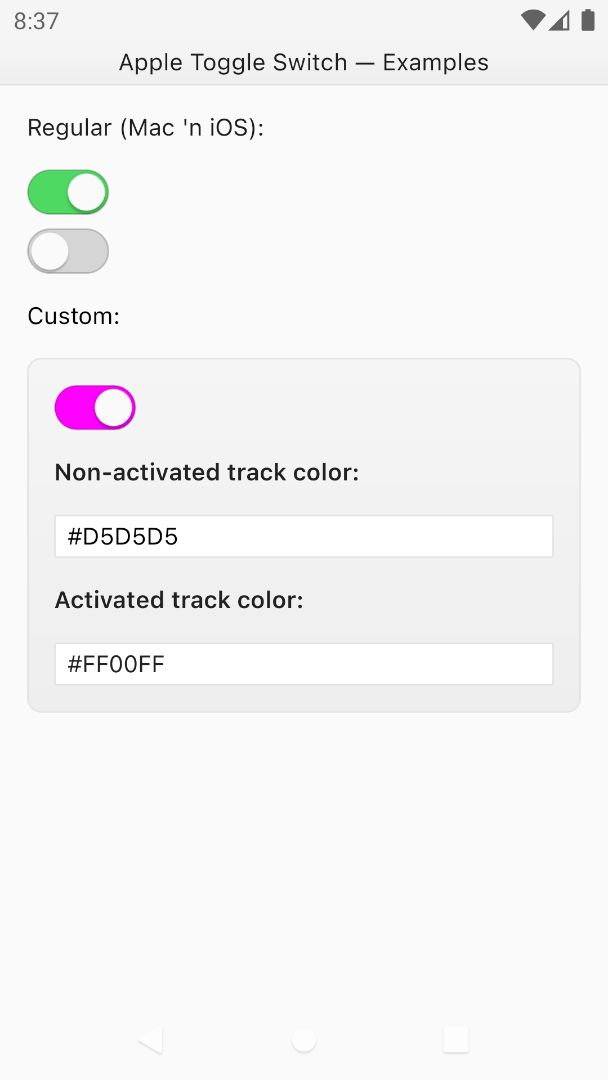This screenshot has width=608, height=1080.
Task: Select the #D5D5D5 input field
Action: (303, 536)
